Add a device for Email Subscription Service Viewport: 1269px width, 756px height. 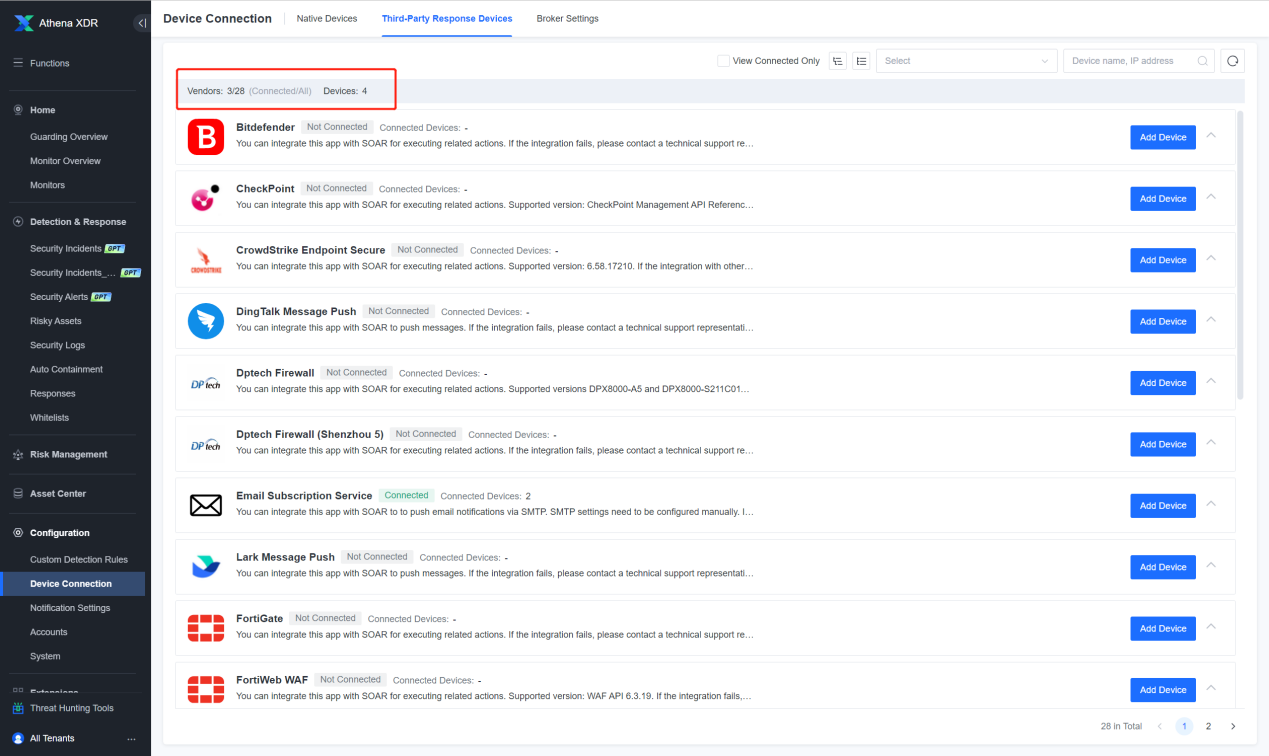1163,506
